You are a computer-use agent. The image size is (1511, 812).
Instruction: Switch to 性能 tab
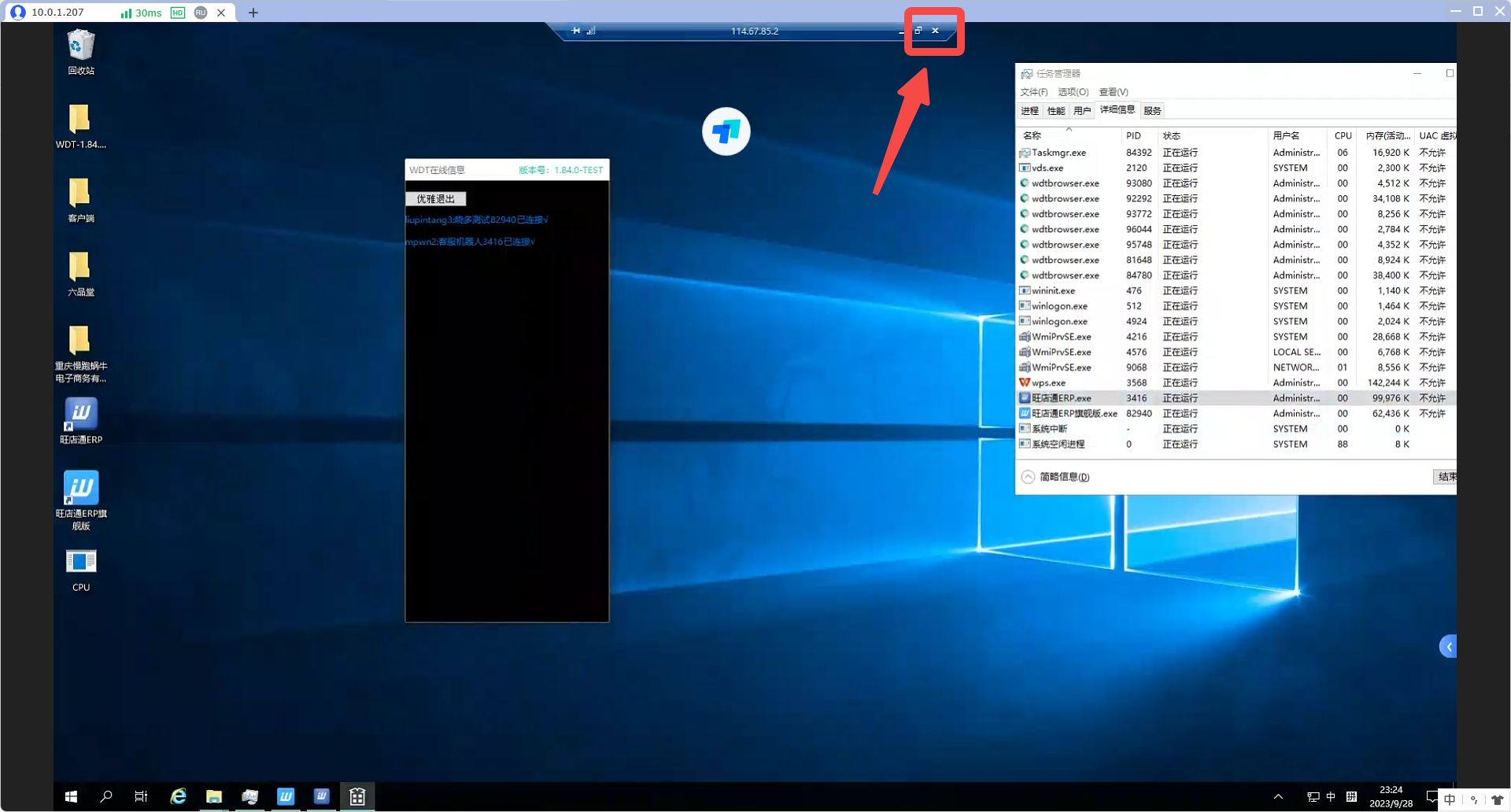[1055, 111]
